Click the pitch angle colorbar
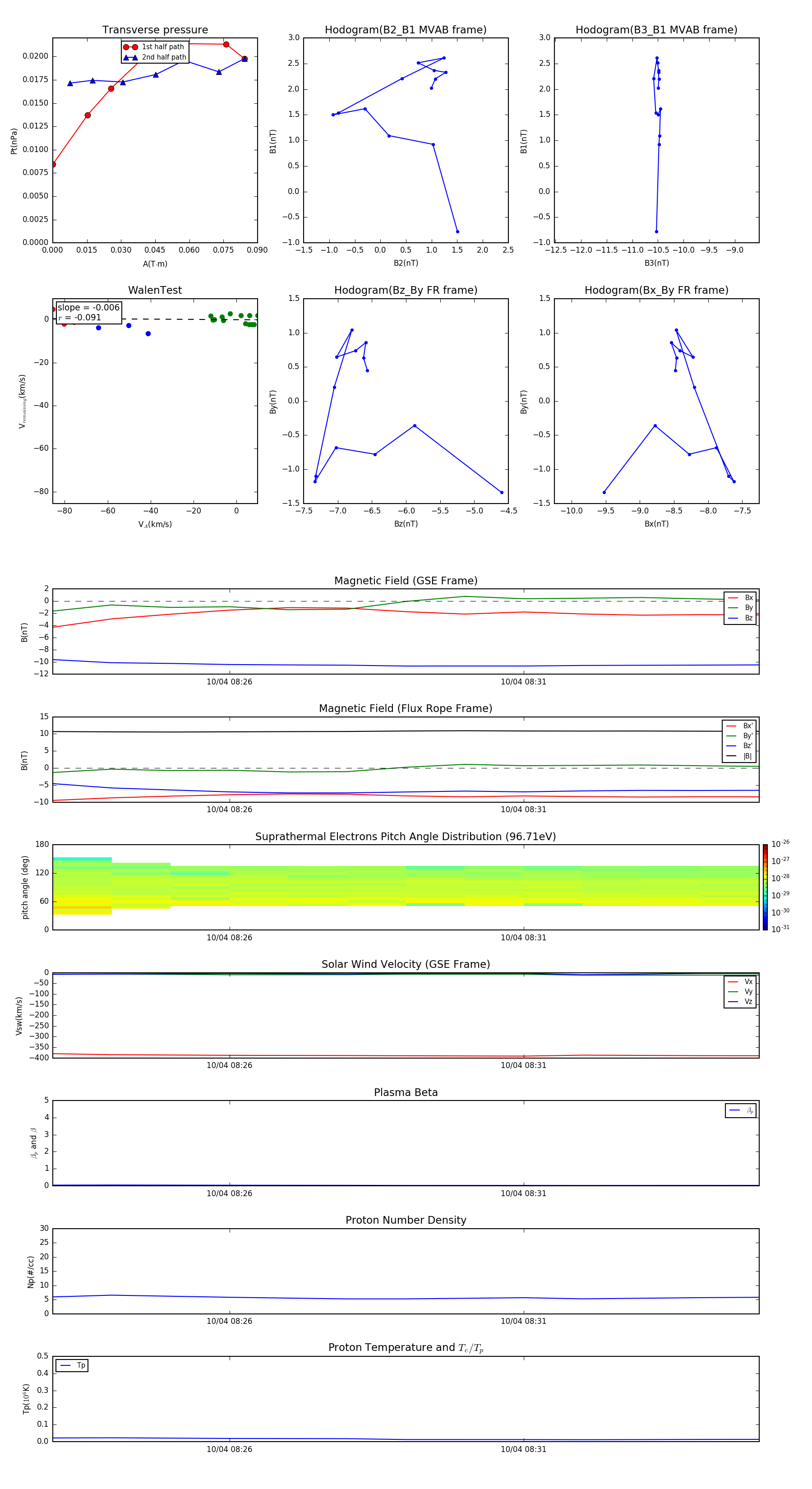Viewport: 812px width, 1489px height. pos(765,887)
